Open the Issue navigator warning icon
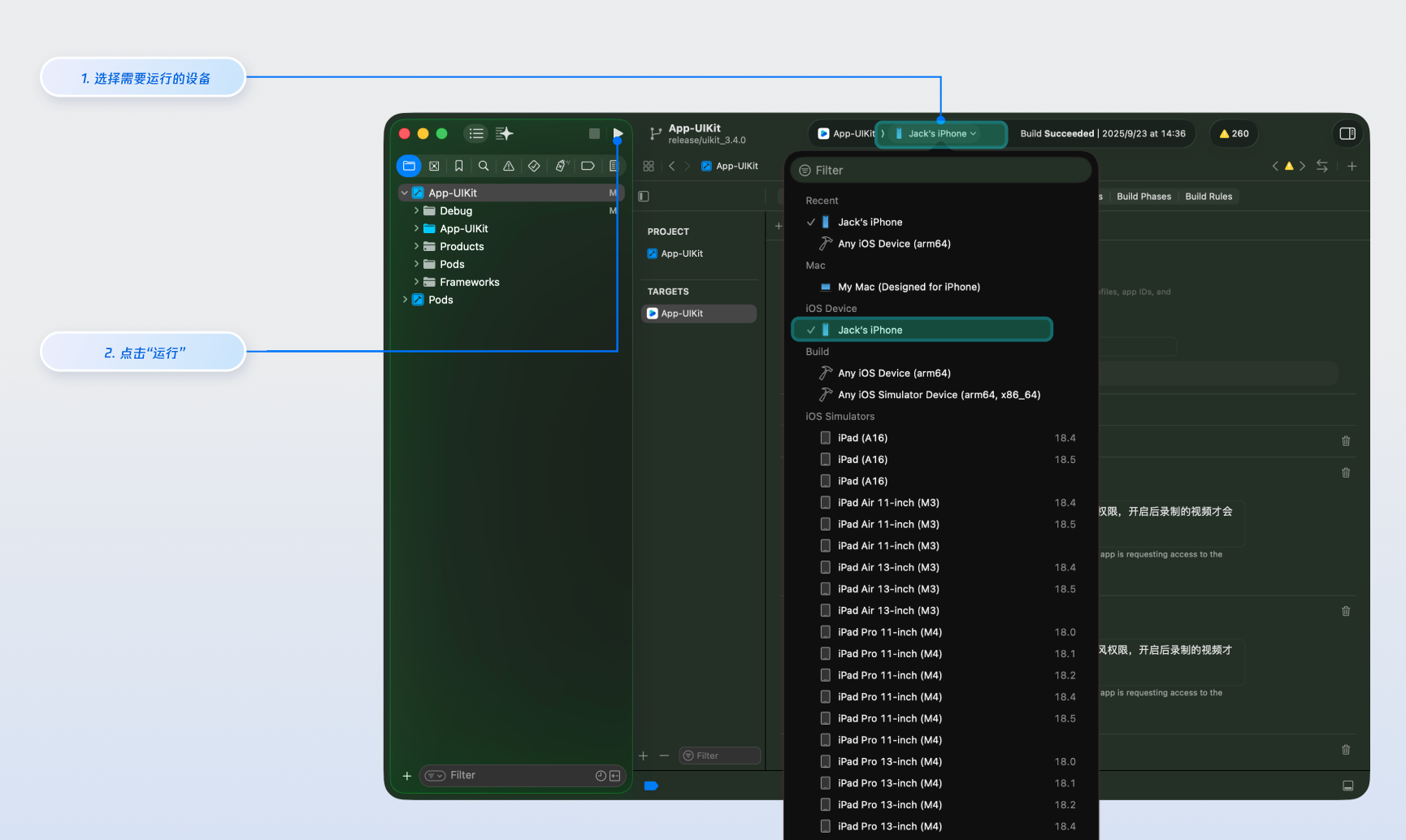1406x840 pixels. tap(509, 166)
